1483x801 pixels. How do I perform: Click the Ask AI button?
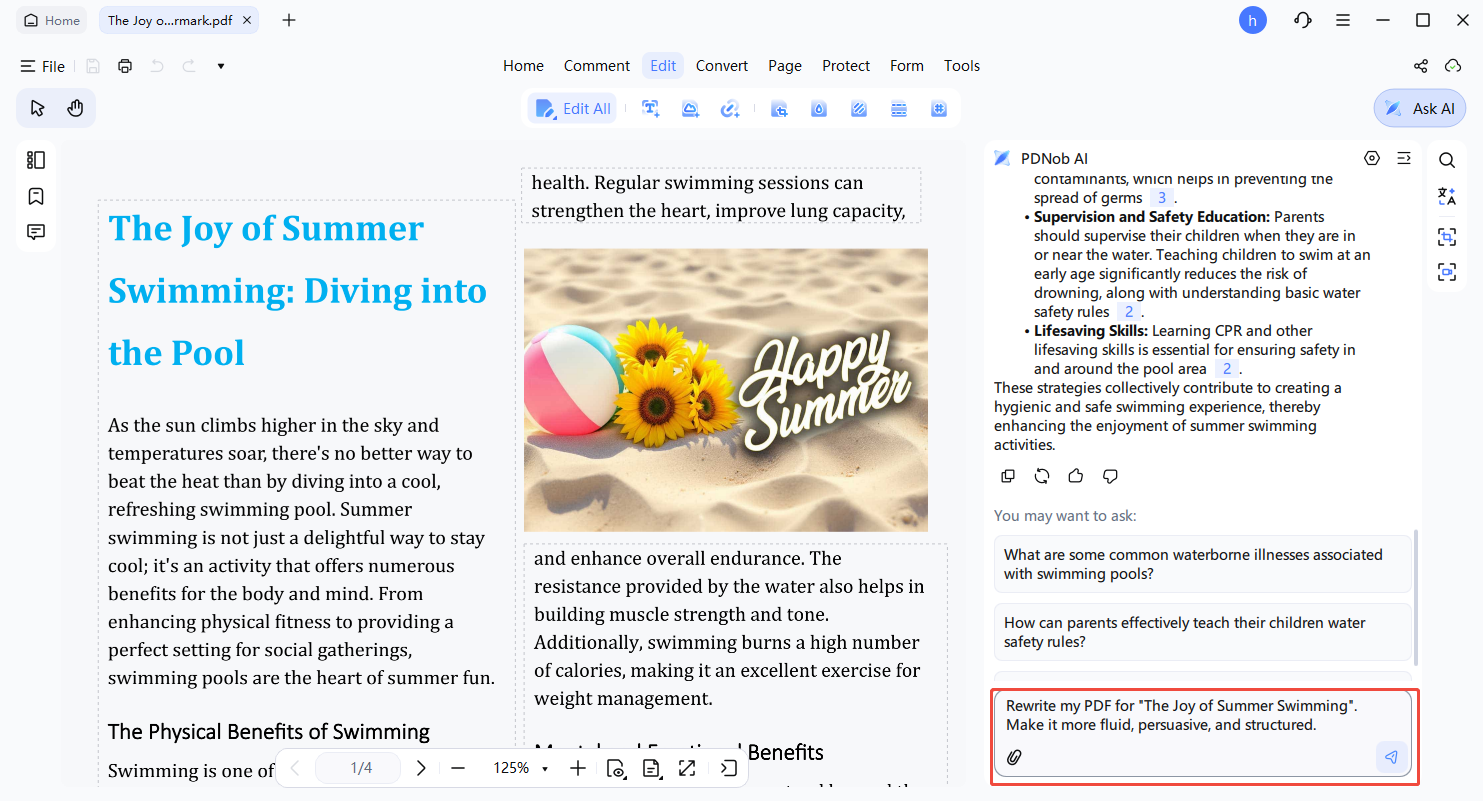click(1419, 108)
